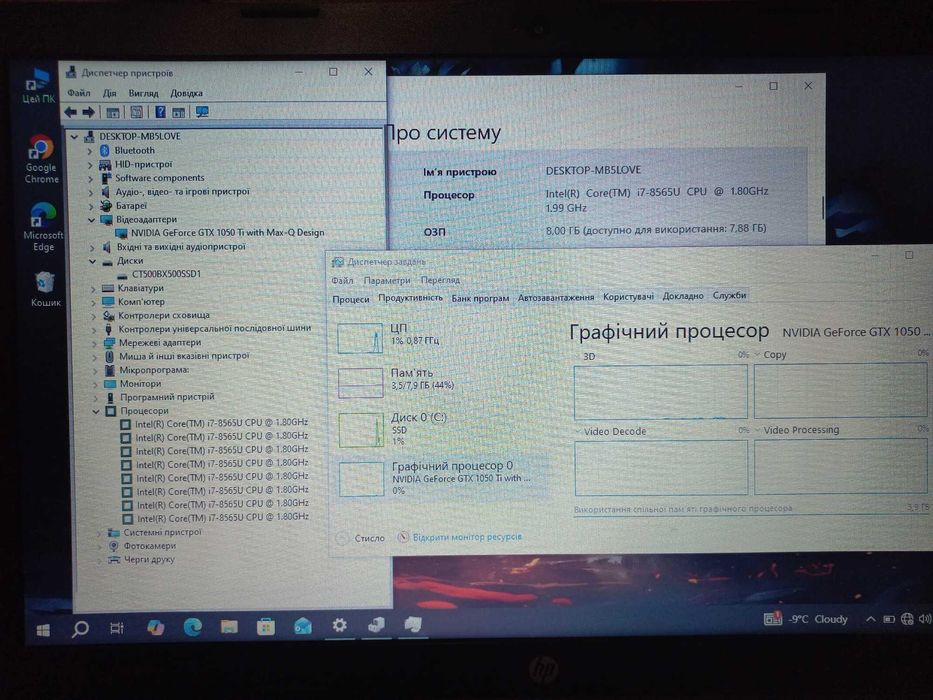Image resolution: width=933 pixels, height=700 pixels.
Task: Click the network globe icon in tray
Action: tap(907, 619)
